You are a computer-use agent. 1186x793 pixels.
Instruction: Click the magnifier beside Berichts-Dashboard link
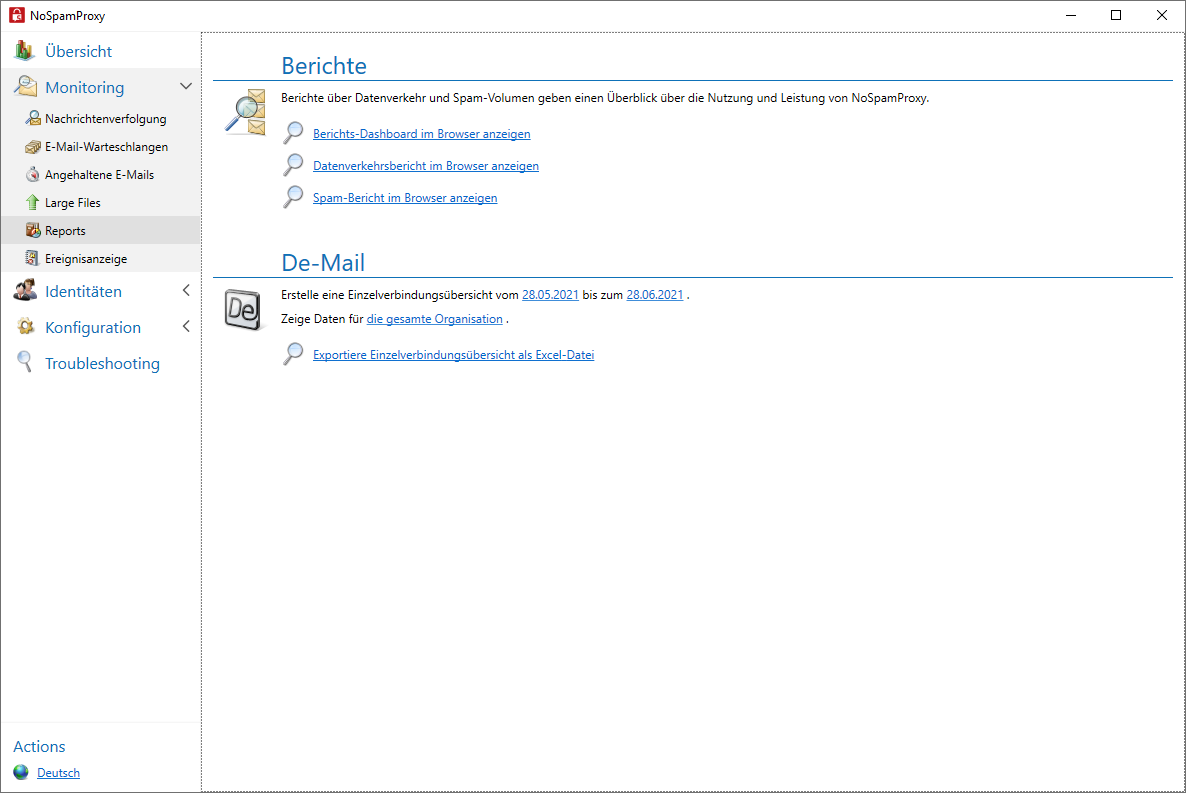click(x=293, y=133)
